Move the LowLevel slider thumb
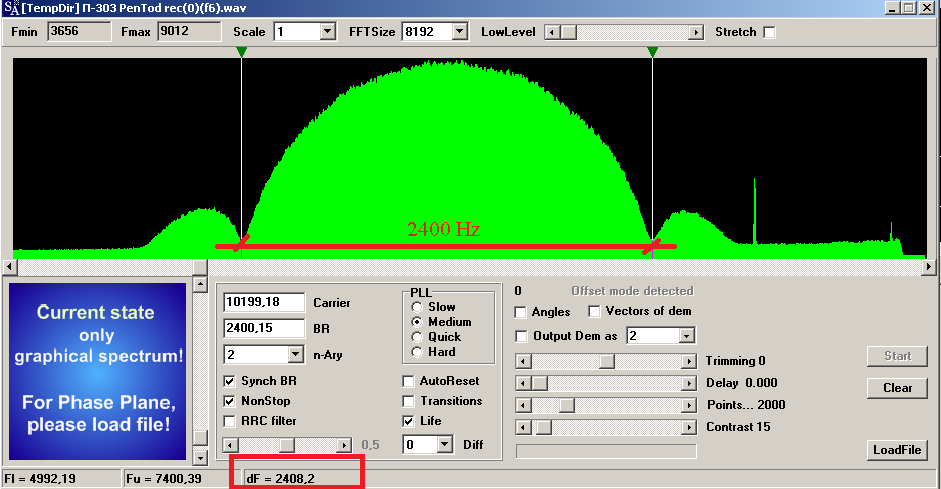Image resolution: width=941 pixels, height=489 pixels. pyautogui.click(x=568, y=32)
